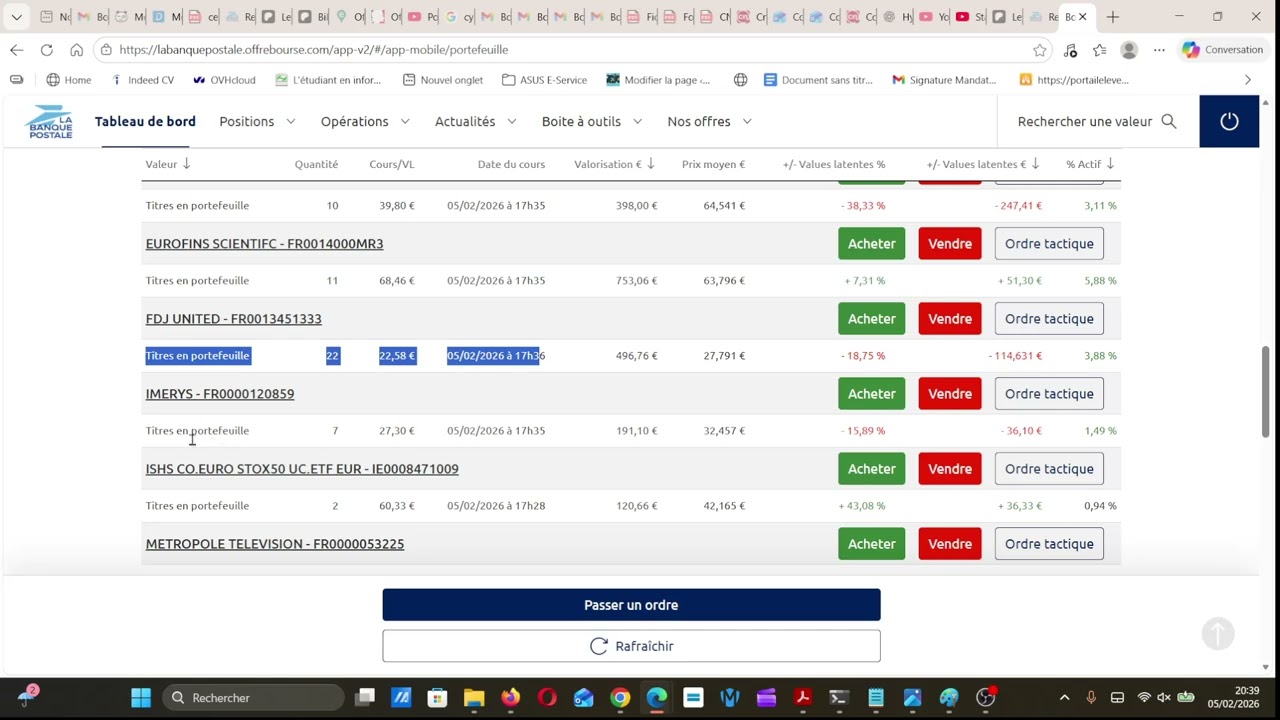The image size is (1280, 720).
Task: Click Acheter for EUROFINS SCIENTIFC
Action: click(871, 244)
